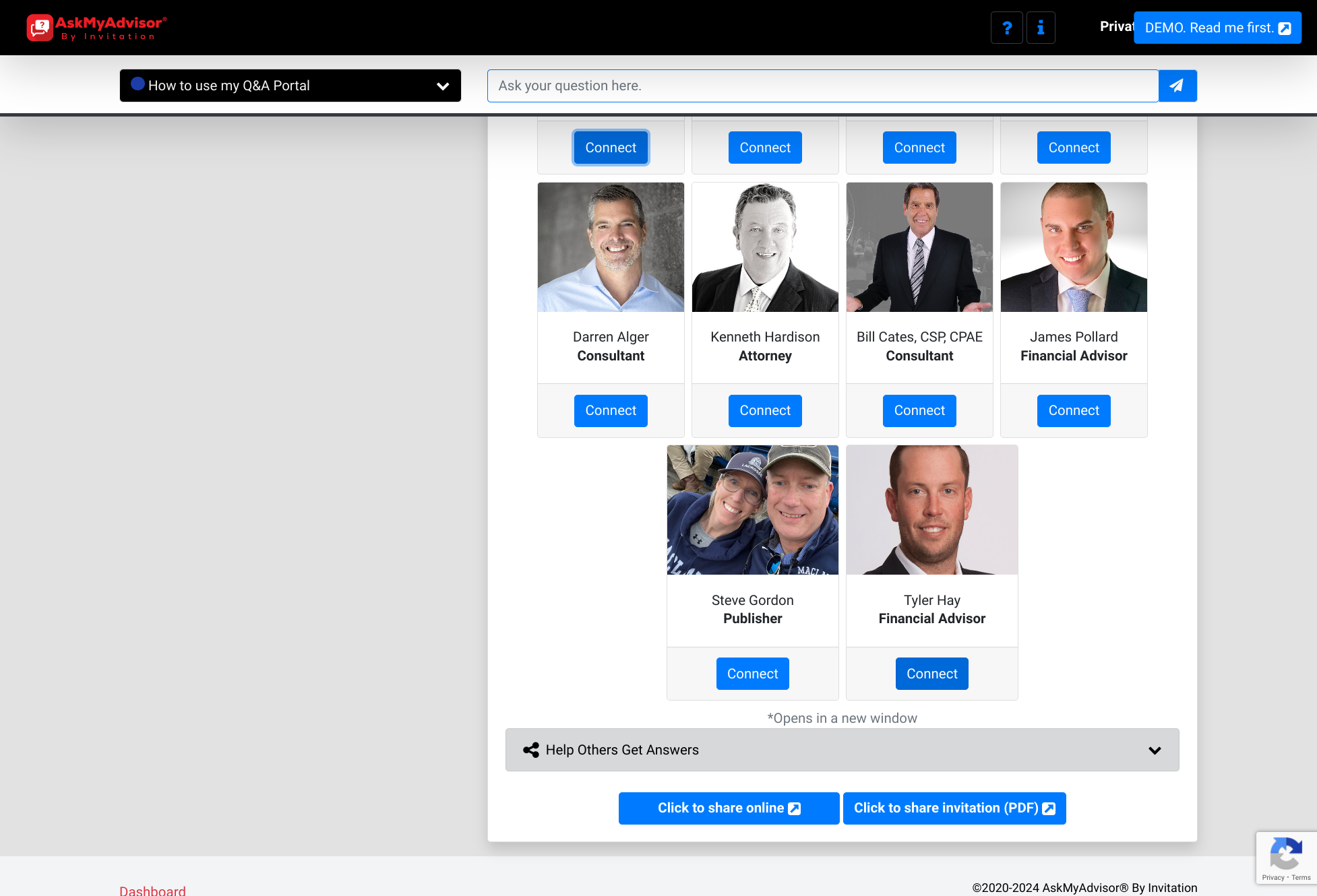Click Privacy link in reCAPTCHA badge
Viewport: 1317px width, 896px height.
pyautogui.click(x=1273, y=877)
